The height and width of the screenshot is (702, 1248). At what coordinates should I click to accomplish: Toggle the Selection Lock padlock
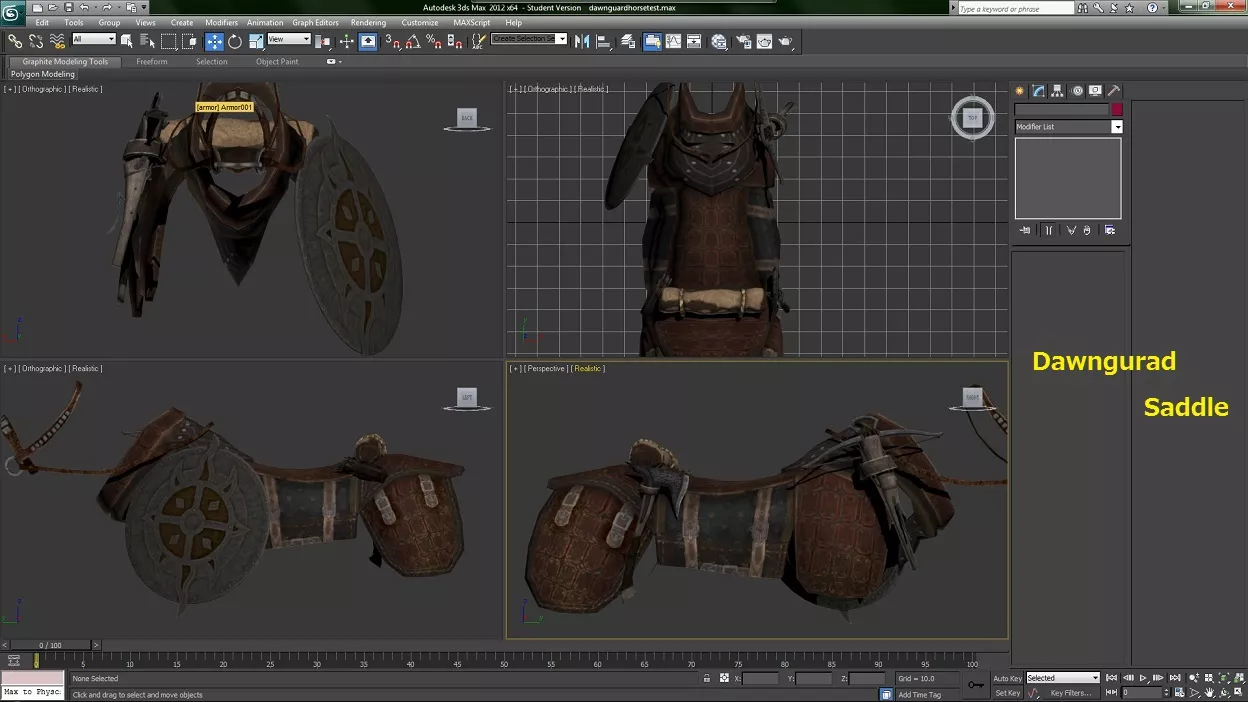(x=707, y=678)
